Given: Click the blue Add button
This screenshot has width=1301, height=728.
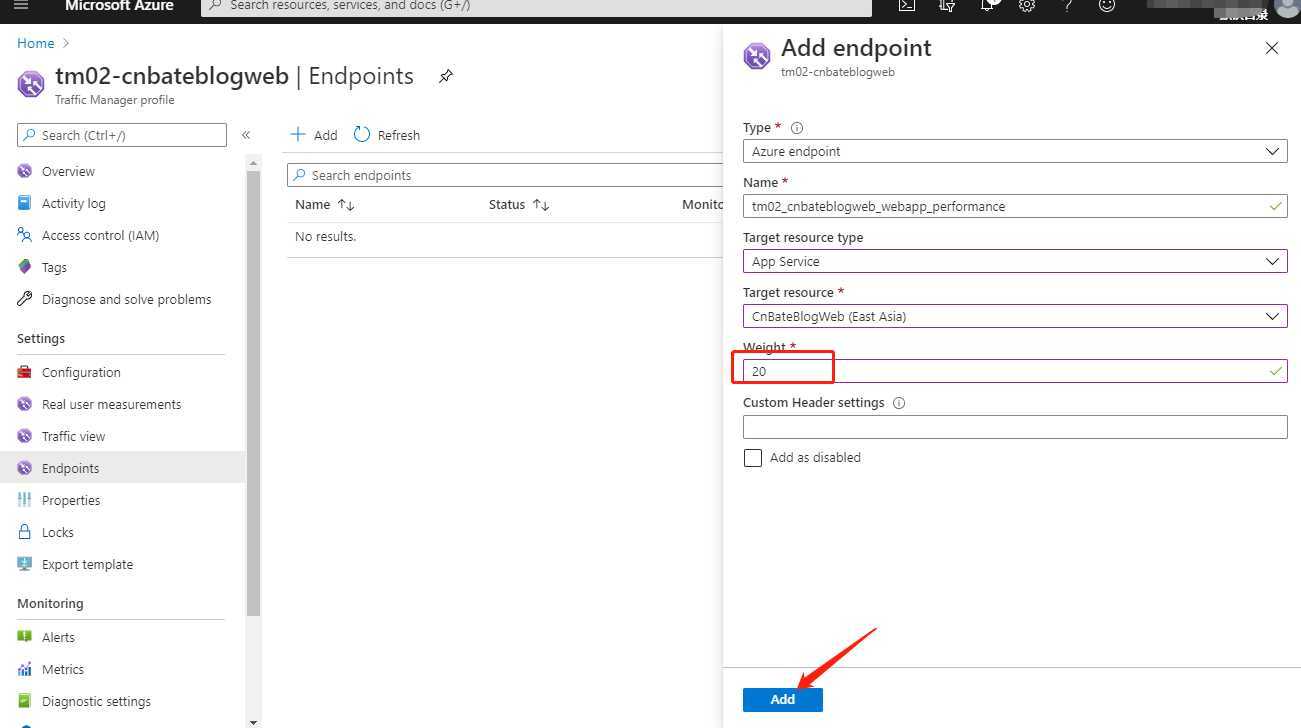Looking at the screenshot, I should [783, 699].
